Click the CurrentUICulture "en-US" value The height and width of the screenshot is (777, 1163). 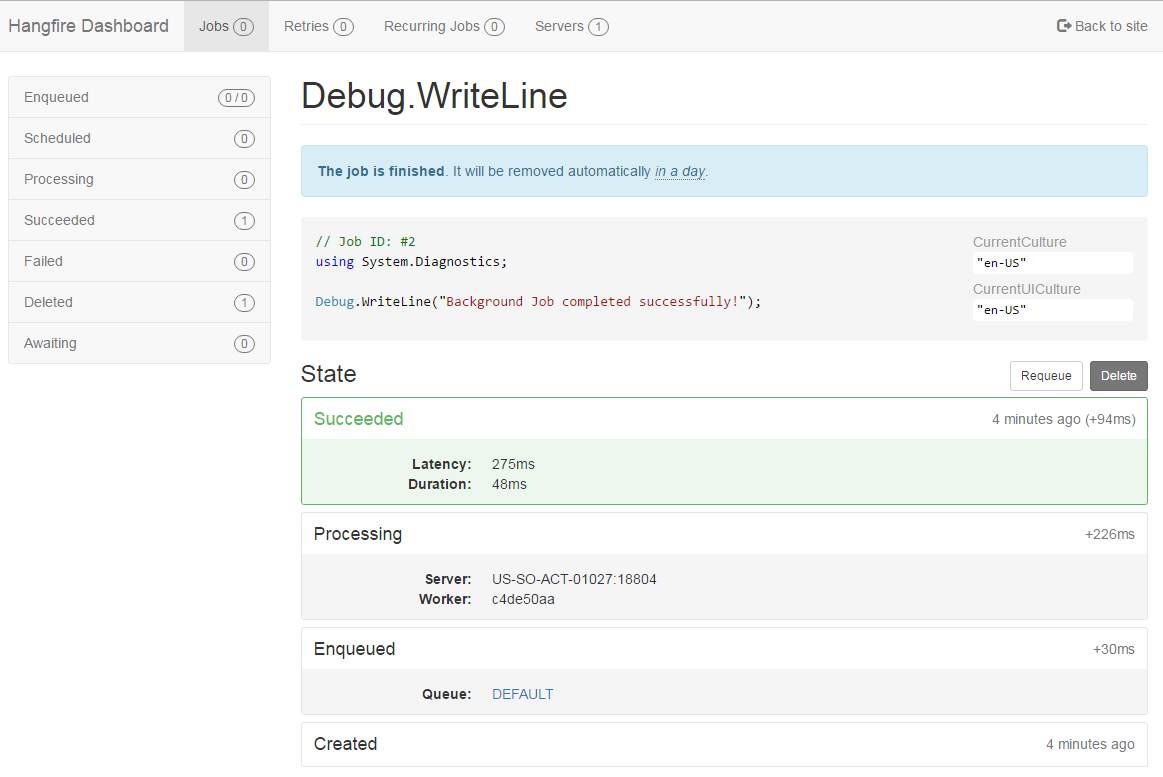(x=1052, y=310)
